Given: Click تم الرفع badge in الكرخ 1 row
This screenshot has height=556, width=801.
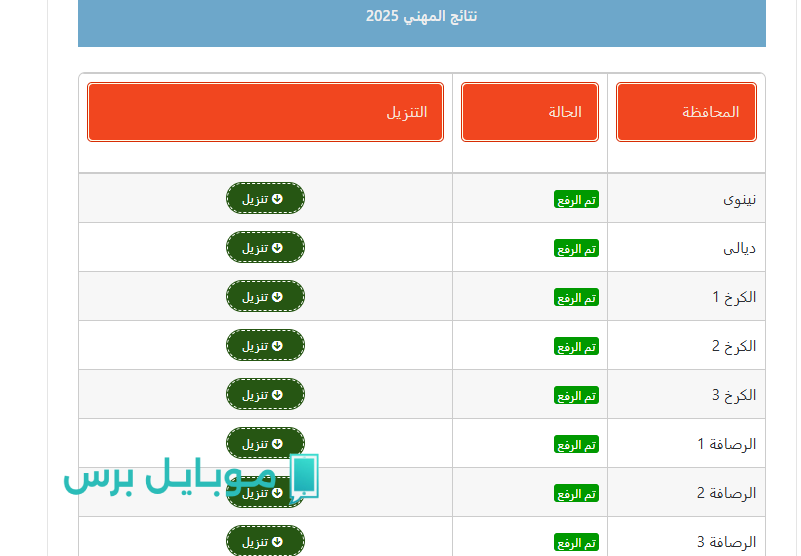Looking at the screenshot, I should click(576, 297).
